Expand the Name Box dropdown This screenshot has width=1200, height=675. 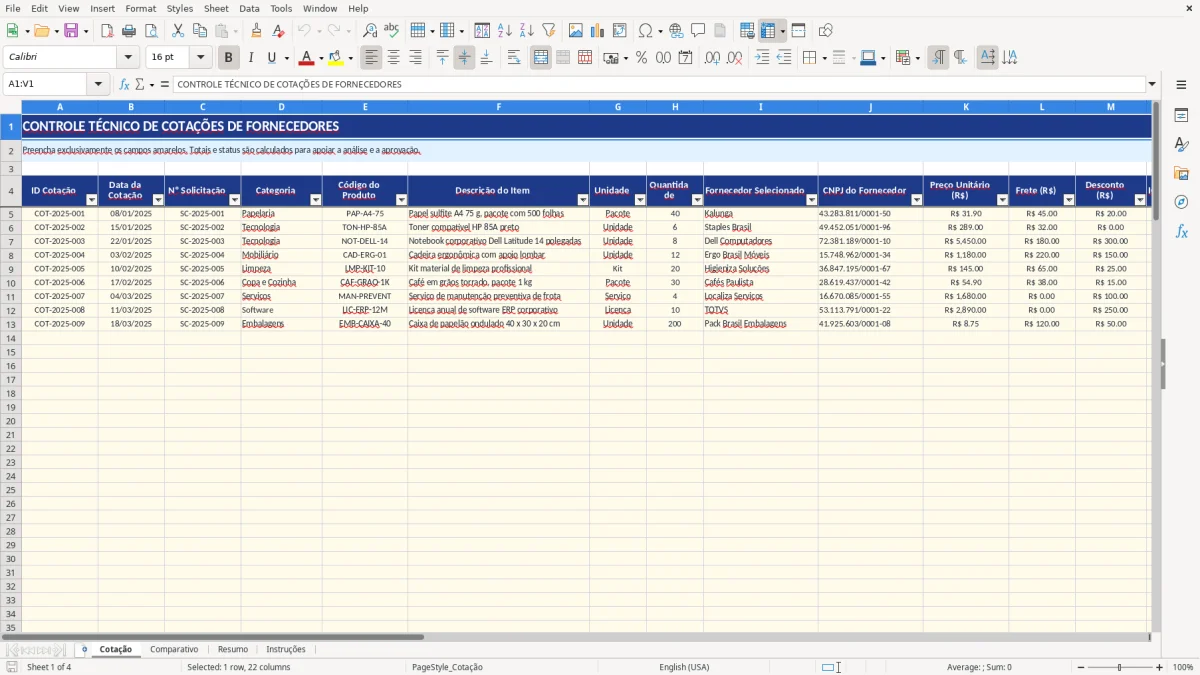point(99,84)
